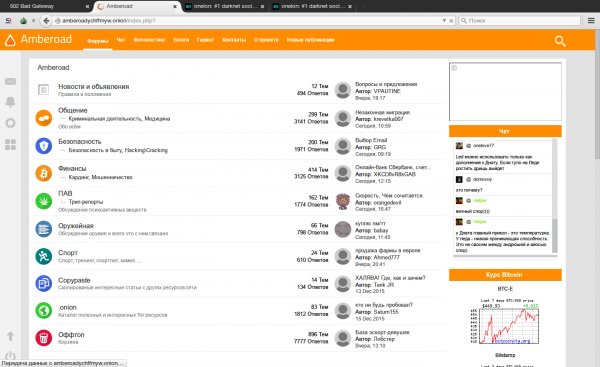The width and height of the screenshot is (600, 367).
Task: Click the broken banner image box
Action: pyautogui.click(x=505, y=91)
